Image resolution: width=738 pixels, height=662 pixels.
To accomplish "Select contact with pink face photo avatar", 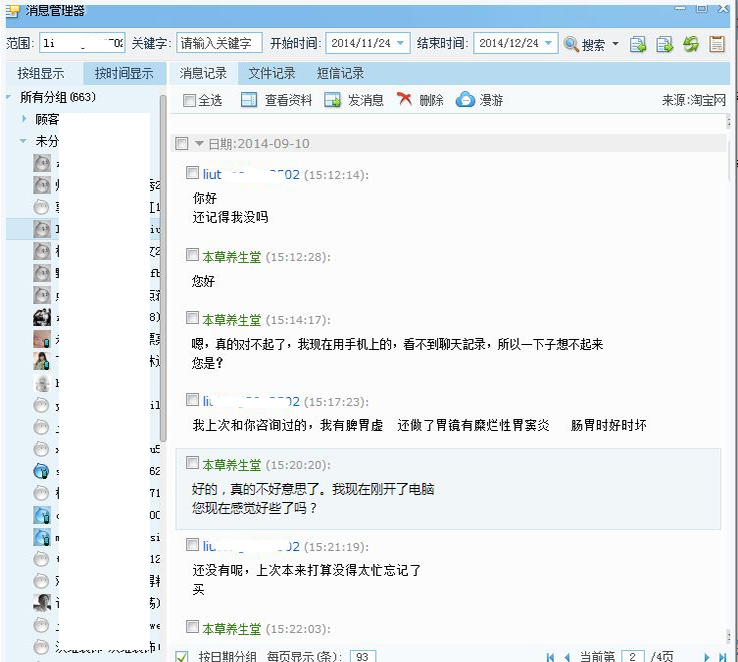I will [42, 339].
